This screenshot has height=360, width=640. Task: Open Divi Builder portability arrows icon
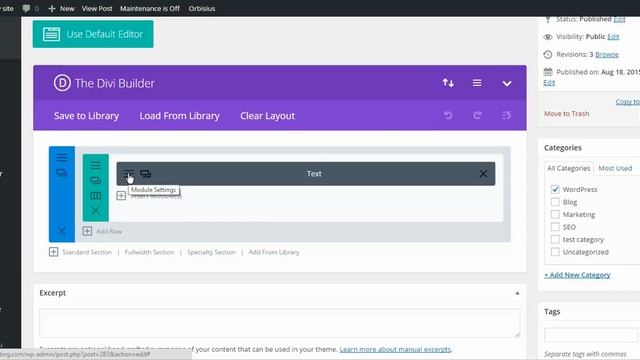(448, 83)
